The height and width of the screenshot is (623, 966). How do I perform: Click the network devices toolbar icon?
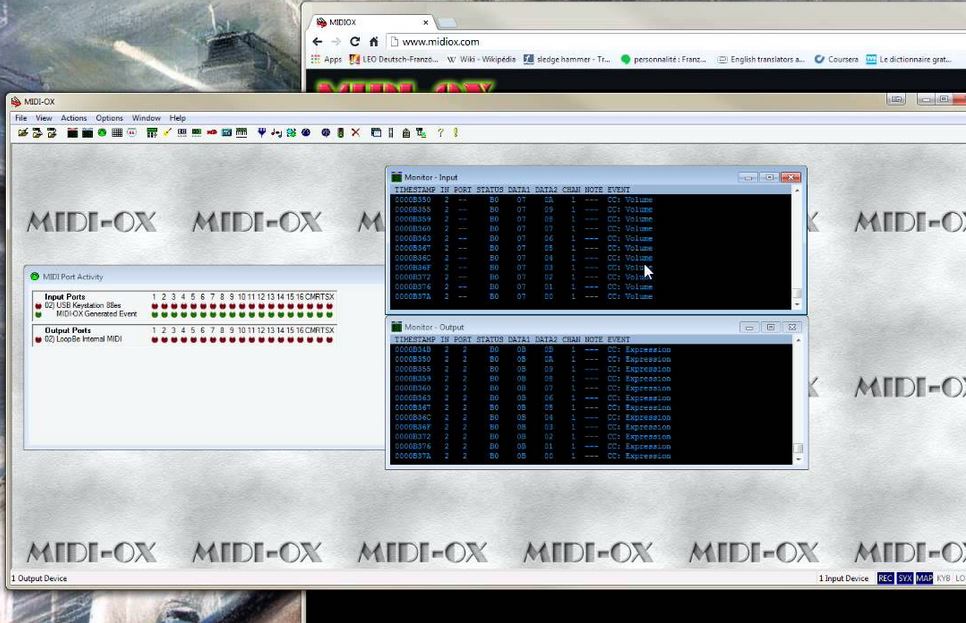coord(421,132)
